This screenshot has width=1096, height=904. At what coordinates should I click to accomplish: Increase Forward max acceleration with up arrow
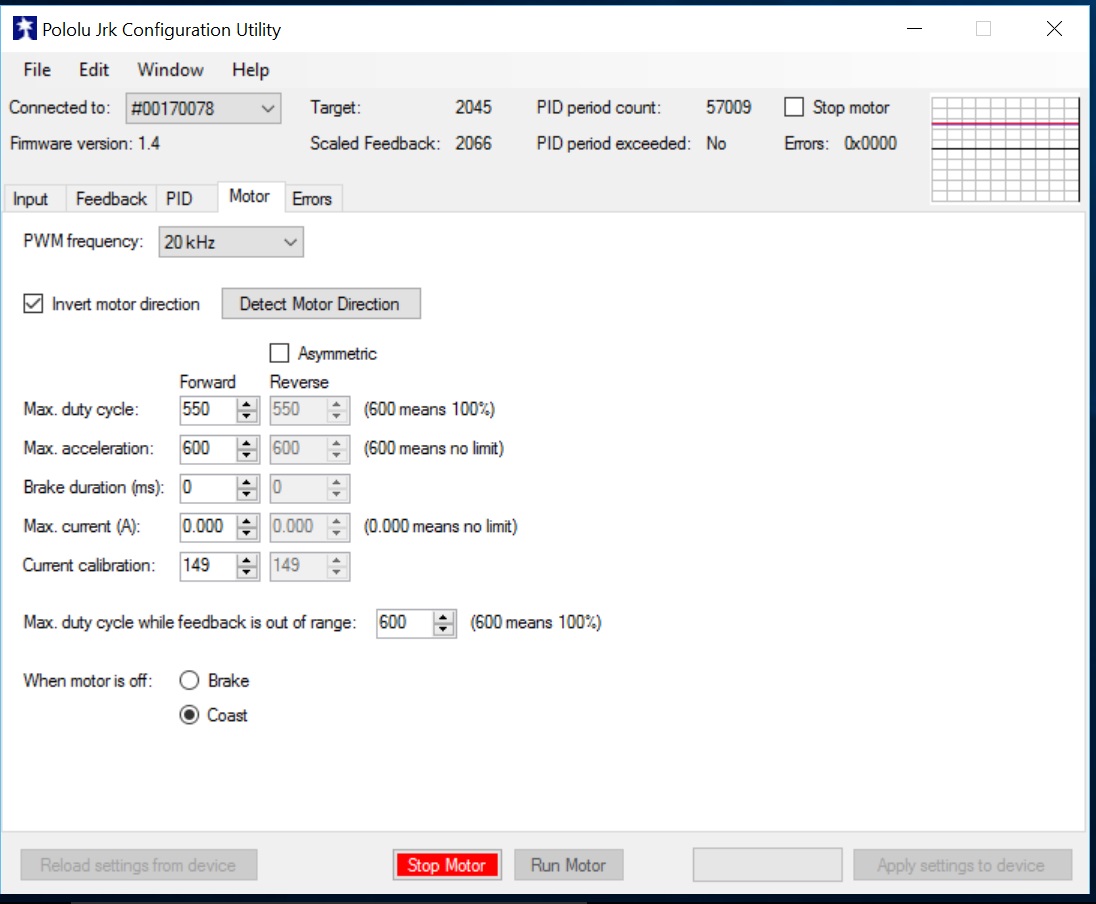coord(247,443)
